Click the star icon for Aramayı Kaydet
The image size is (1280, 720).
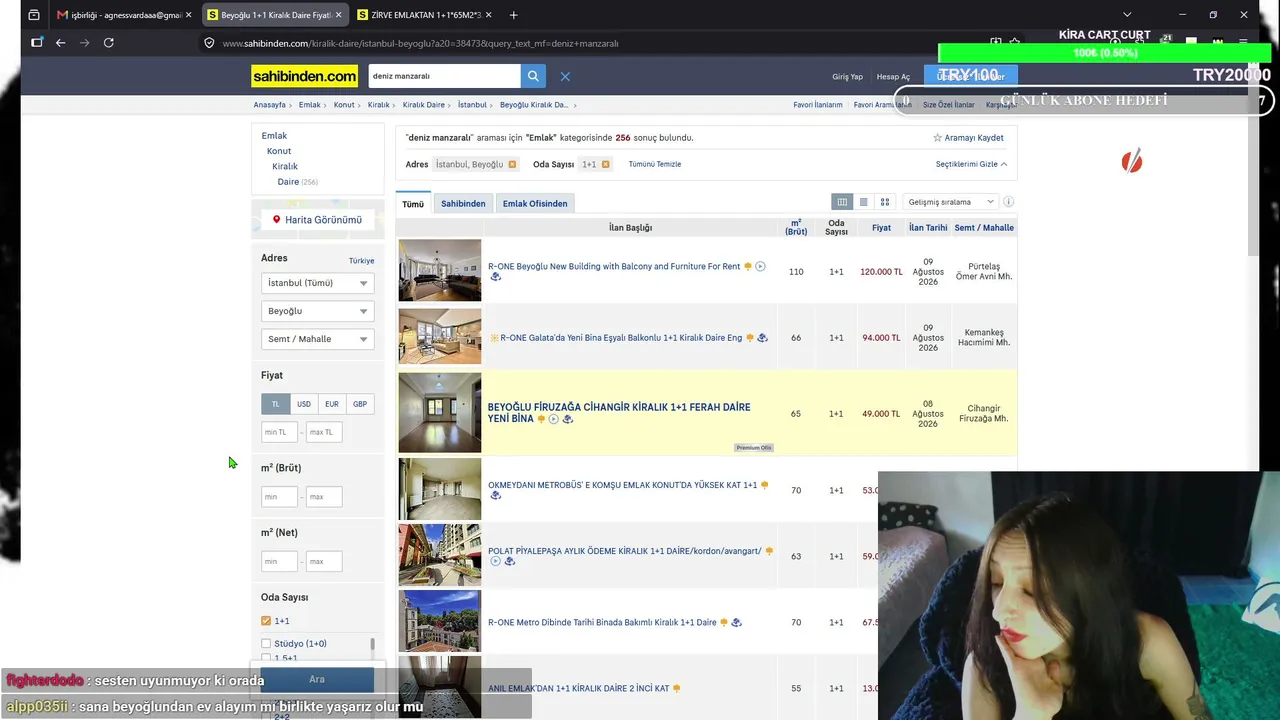coord(937,138)
